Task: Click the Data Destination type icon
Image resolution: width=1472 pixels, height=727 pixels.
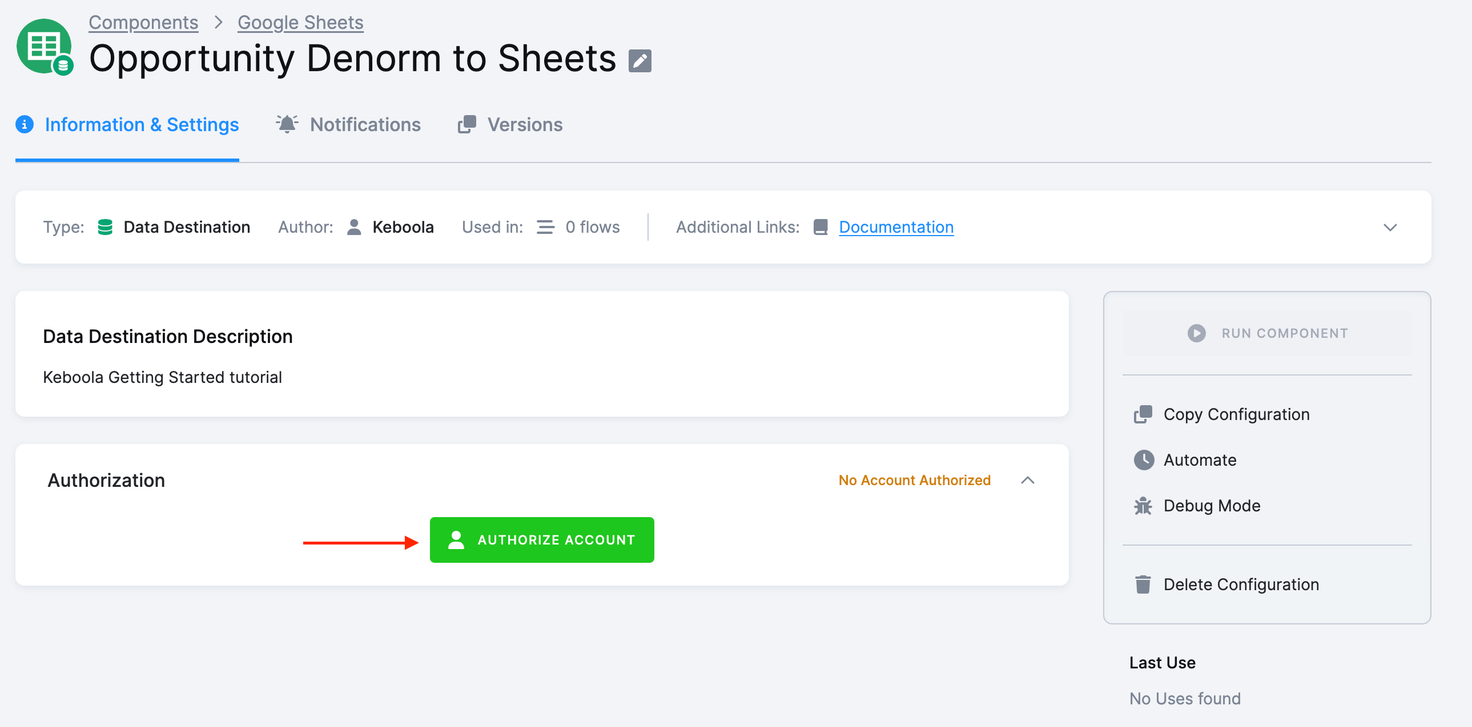Action: click(105, 227)
